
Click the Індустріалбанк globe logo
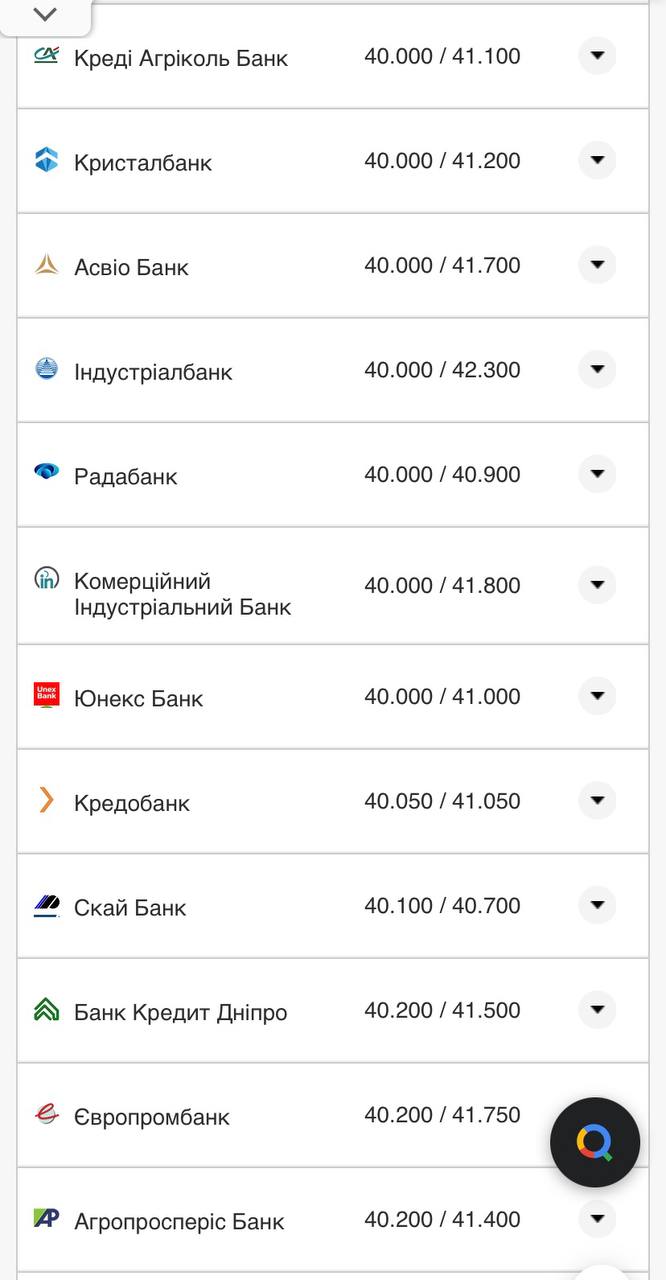pos(44,369)
